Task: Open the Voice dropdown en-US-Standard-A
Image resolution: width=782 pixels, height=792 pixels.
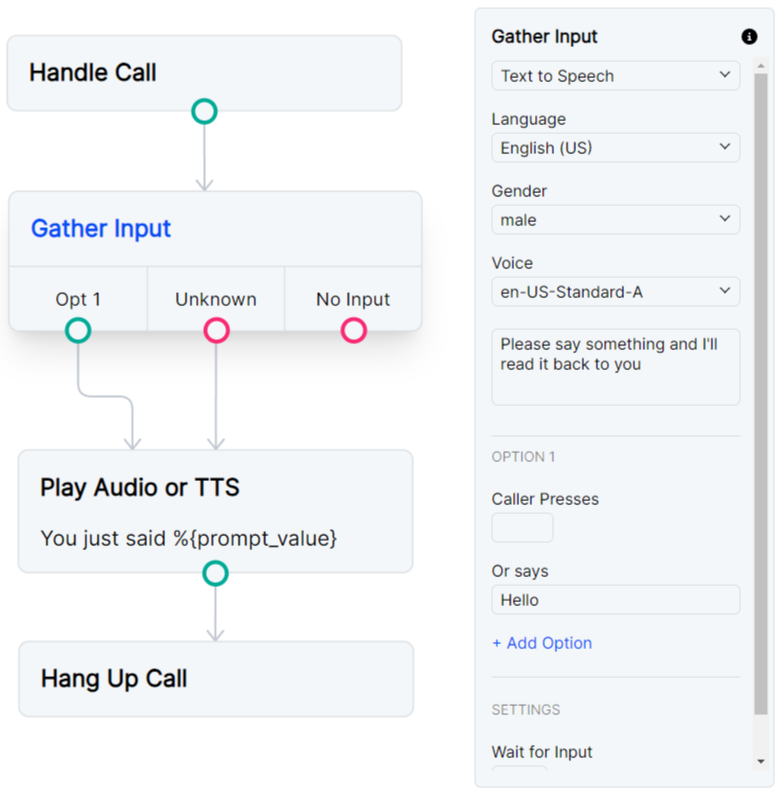Action: coord(615,292)
